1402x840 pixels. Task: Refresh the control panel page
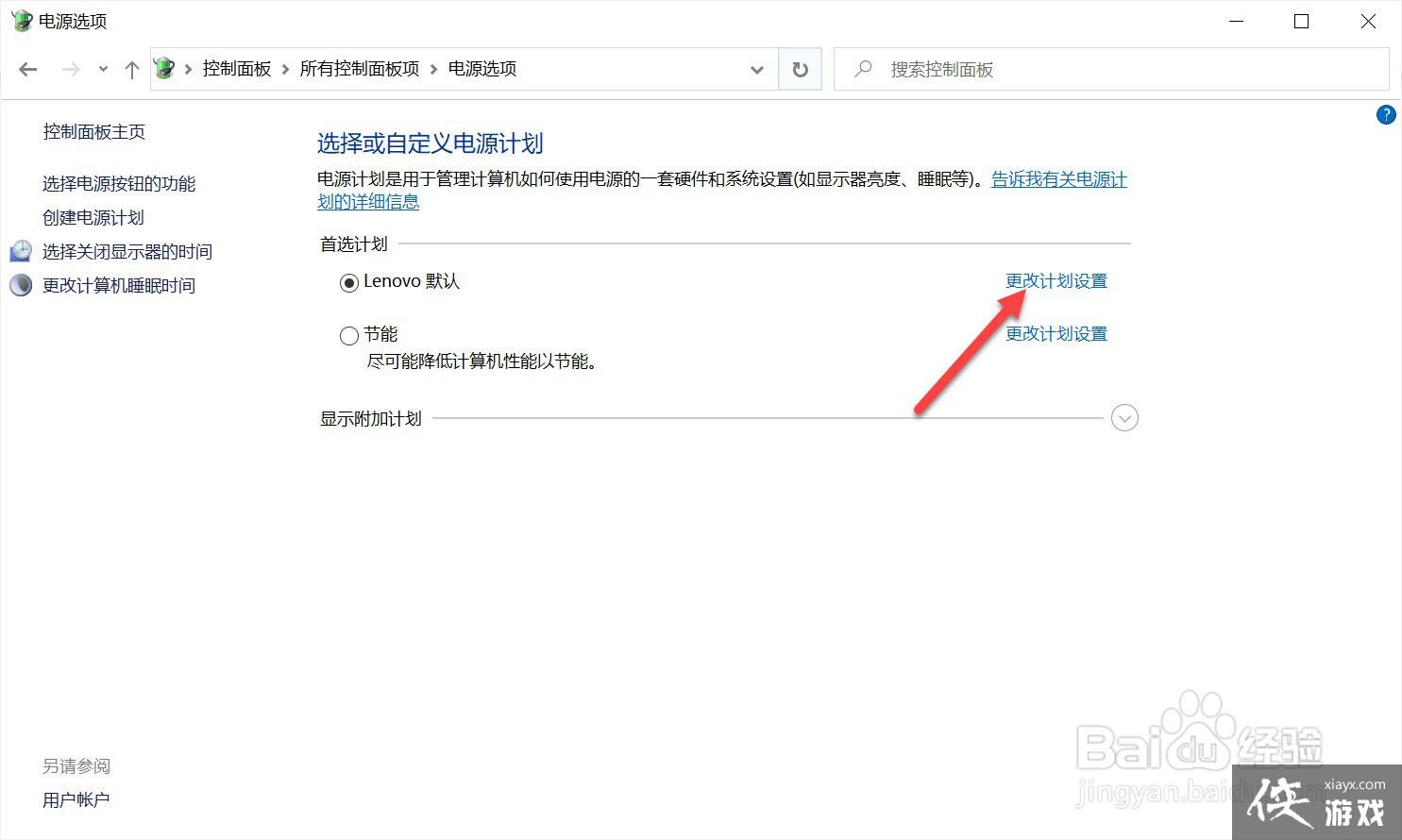pyautogui.click(x=800, y=69)
